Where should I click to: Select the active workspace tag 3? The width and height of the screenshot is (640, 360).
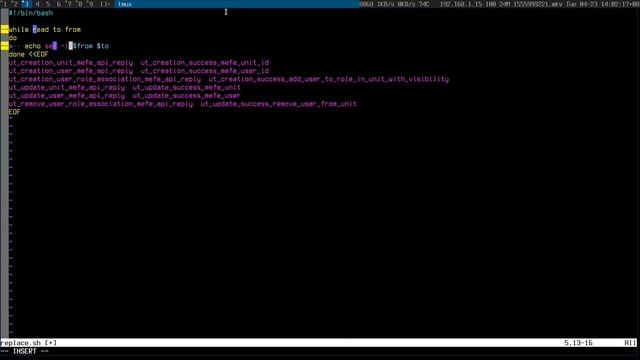click(x=26, y=4)
